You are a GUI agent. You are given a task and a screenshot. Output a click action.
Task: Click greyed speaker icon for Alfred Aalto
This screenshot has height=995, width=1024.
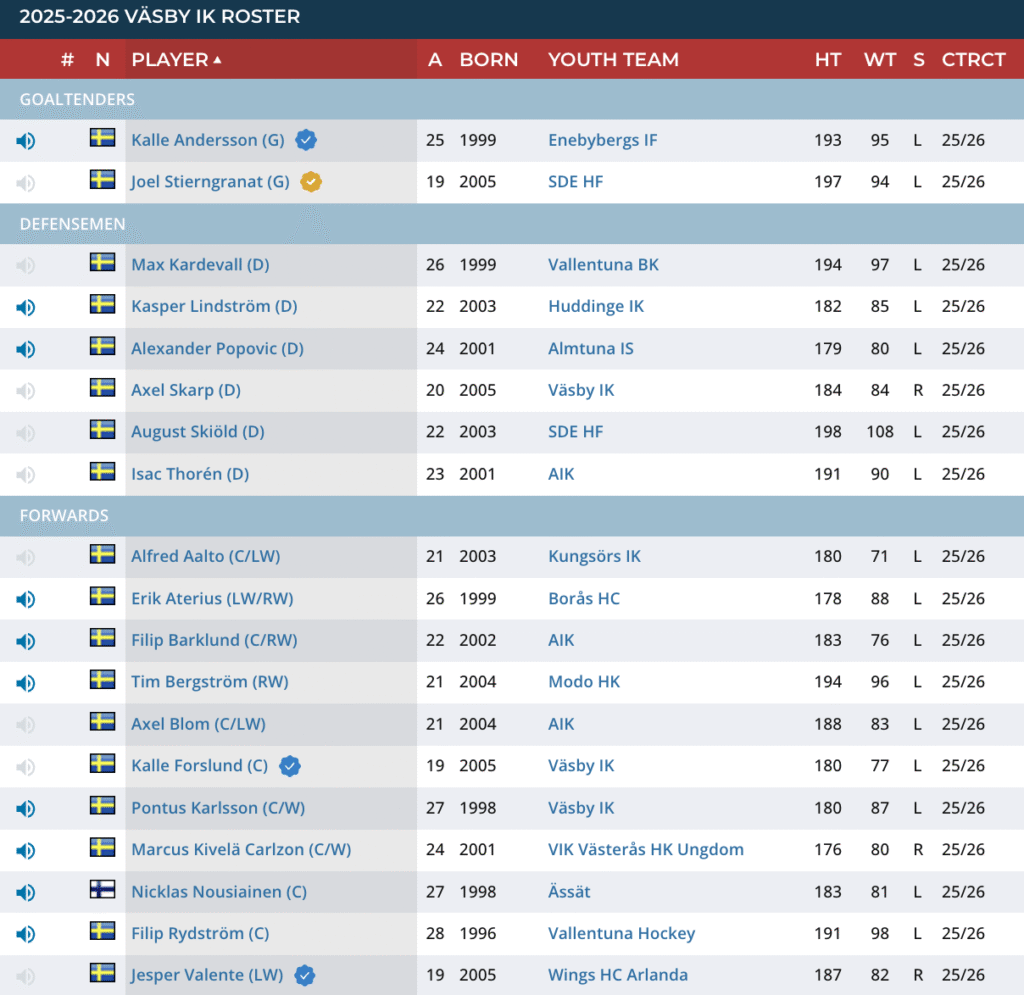pyautogui.click(x=25, y=558)
